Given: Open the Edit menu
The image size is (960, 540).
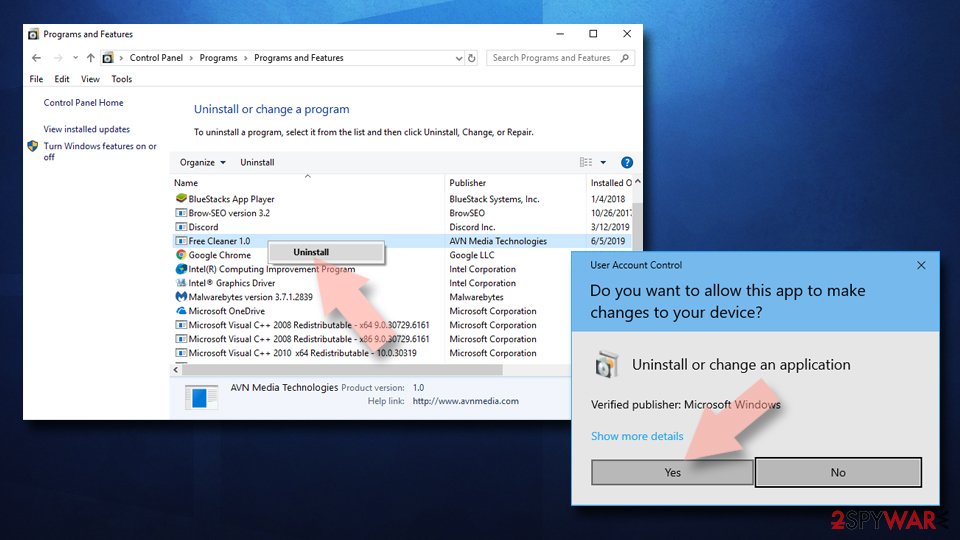Looking at the screenshot, I should pos(61,79).
